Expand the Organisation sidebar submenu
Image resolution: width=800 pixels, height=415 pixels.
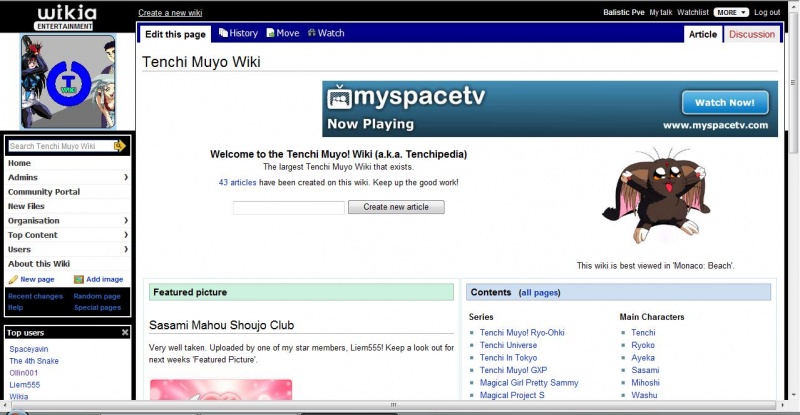pos(125,221)
